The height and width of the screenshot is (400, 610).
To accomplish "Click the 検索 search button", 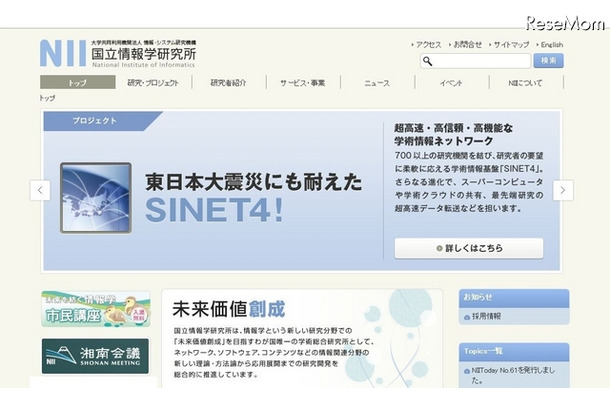I will 548,61.
